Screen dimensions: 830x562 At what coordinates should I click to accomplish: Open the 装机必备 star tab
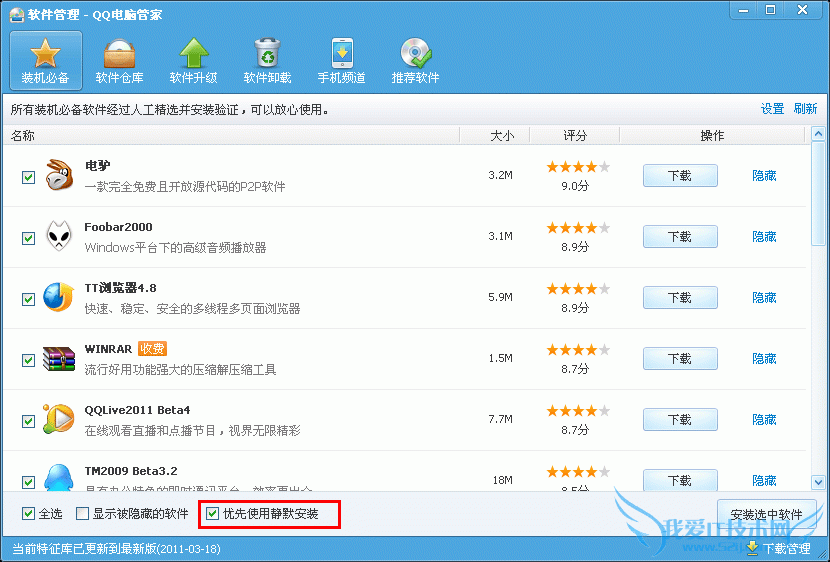point(46,60)
